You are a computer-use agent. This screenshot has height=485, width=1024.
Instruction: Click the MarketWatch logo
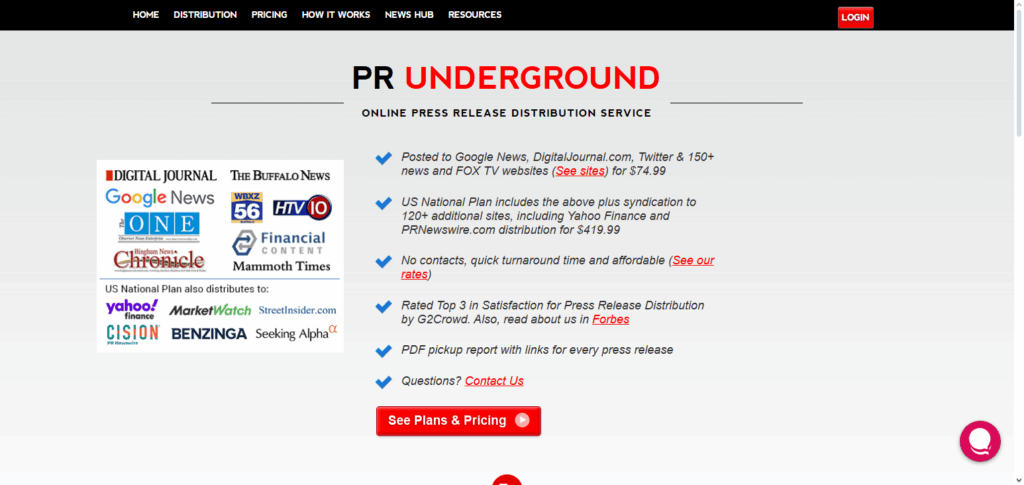(x=210, y=310)
